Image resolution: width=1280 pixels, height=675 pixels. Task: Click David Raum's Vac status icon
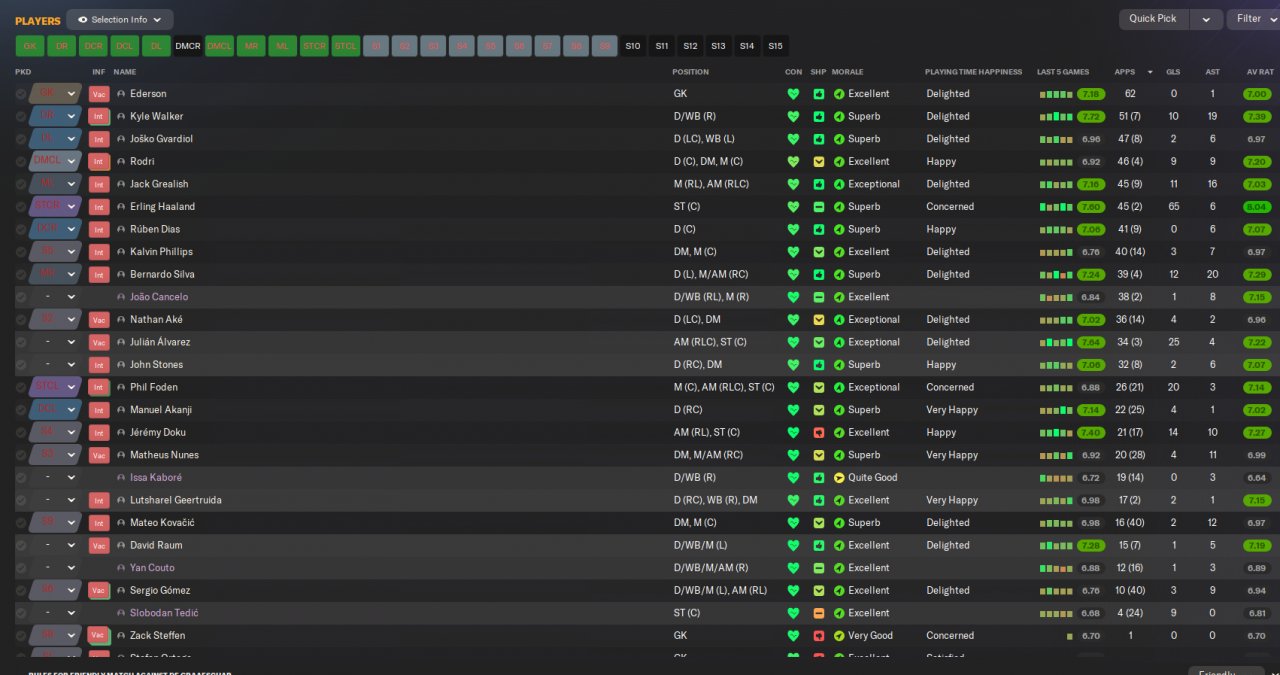pyautogui.click(x=98, y=546)
